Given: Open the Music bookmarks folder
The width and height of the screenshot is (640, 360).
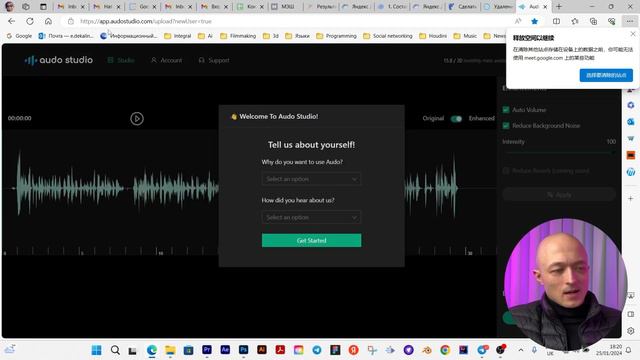Looking at the screenshot, I should coord(465,36).
